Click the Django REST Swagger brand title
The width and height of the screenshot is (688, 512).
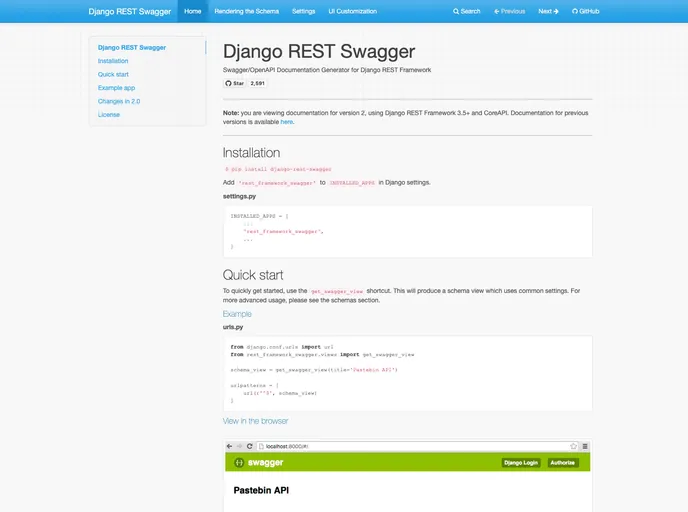(129, 11)
